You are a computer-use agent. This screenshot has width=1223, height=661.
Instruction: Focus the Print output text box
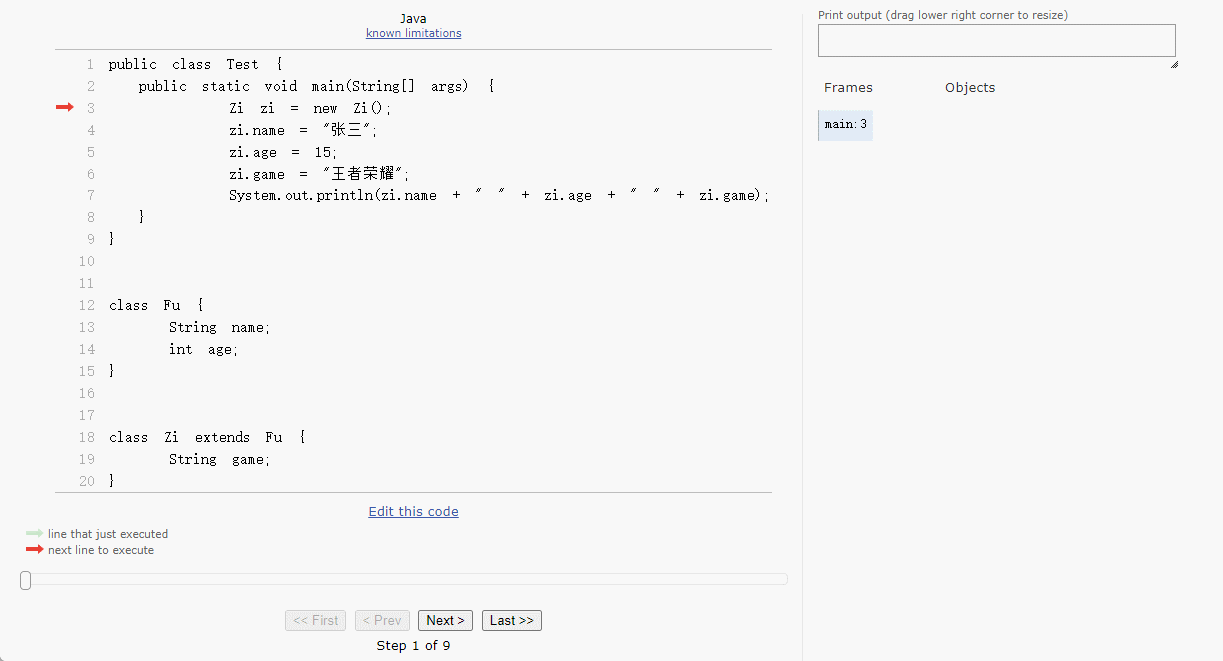[x=996, y=41]
